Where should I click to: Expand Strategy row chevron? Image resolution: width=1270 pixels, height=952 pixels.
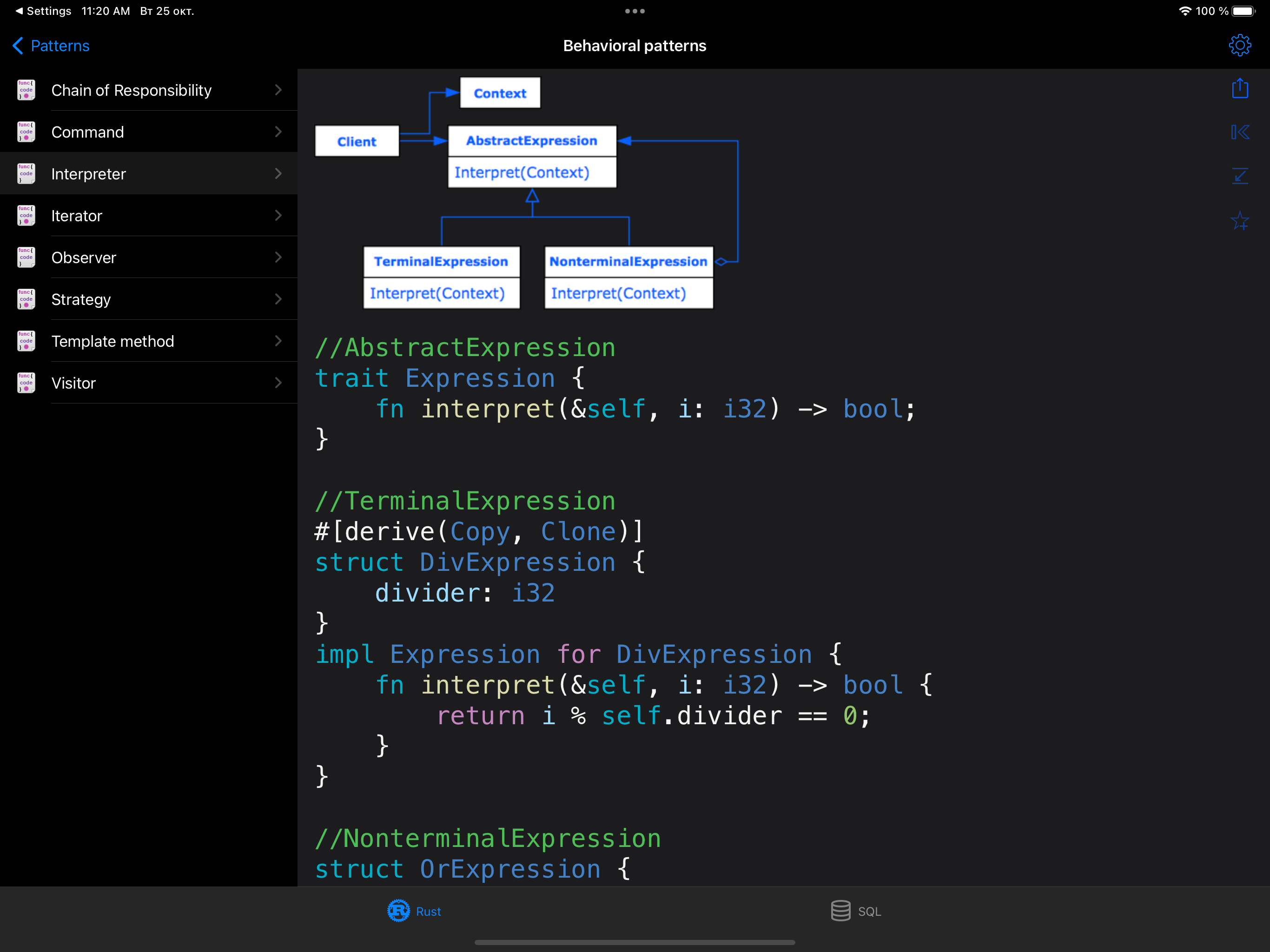point(278,299)
